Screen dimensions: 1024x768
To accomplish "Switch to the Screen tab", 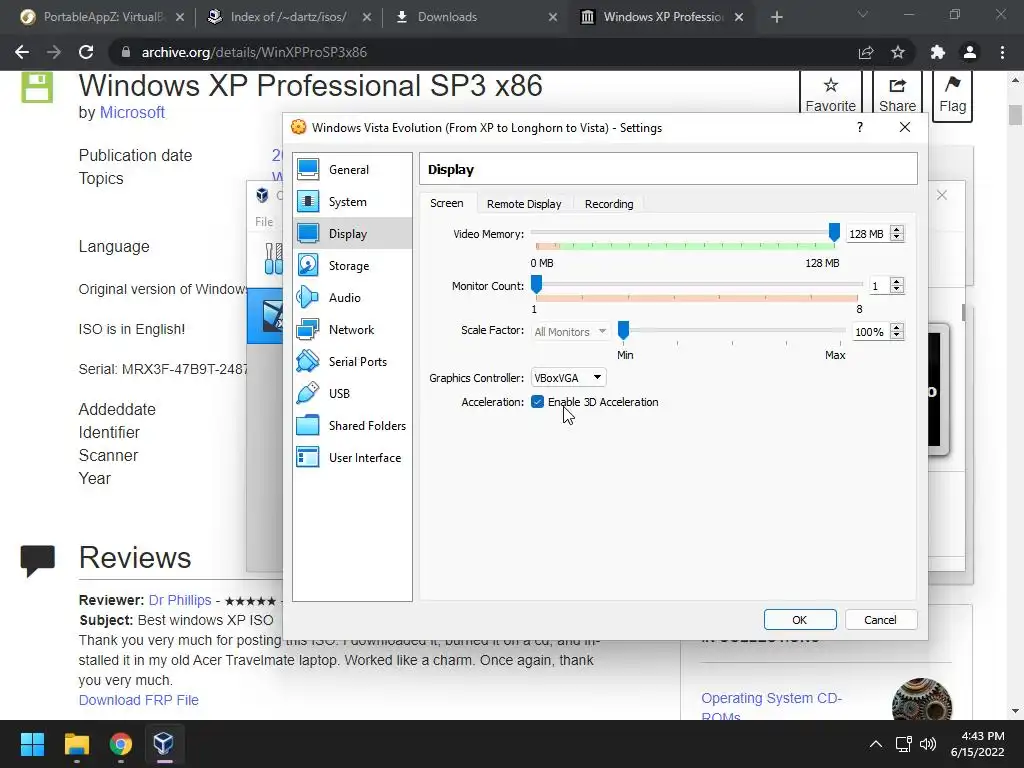I will coord(447,203).
